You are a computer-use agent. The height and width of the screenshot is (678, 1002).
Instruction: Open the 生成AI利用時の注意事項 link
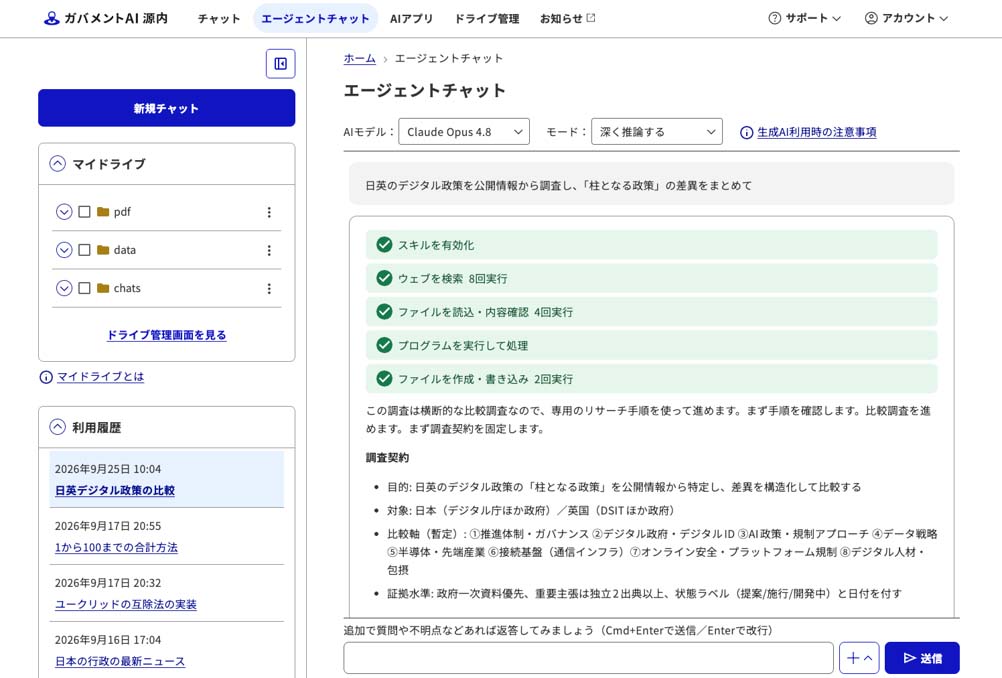(x=817, y=132)
